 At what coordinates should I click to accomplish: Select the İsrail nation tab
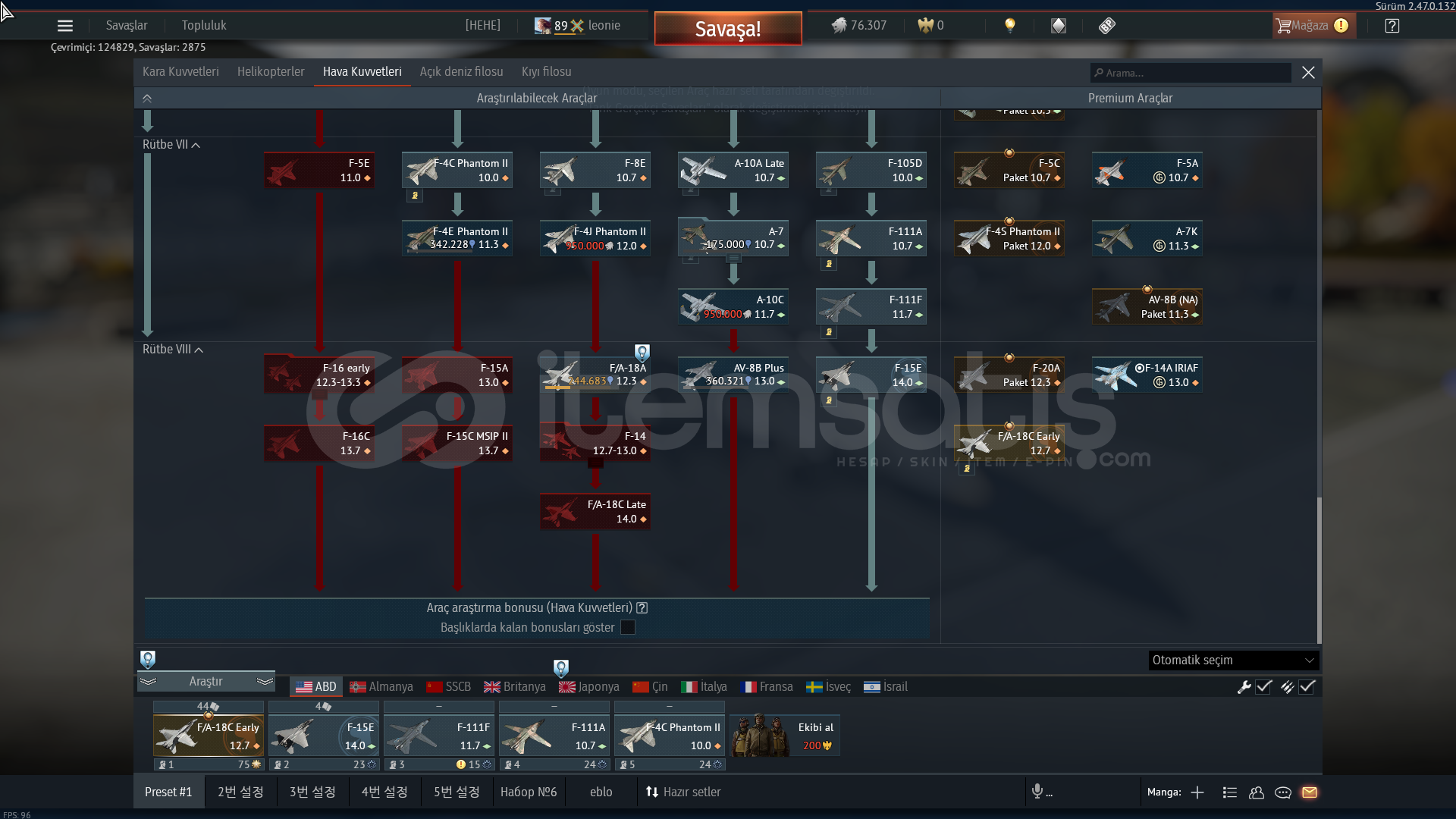(x=886, y=687)
